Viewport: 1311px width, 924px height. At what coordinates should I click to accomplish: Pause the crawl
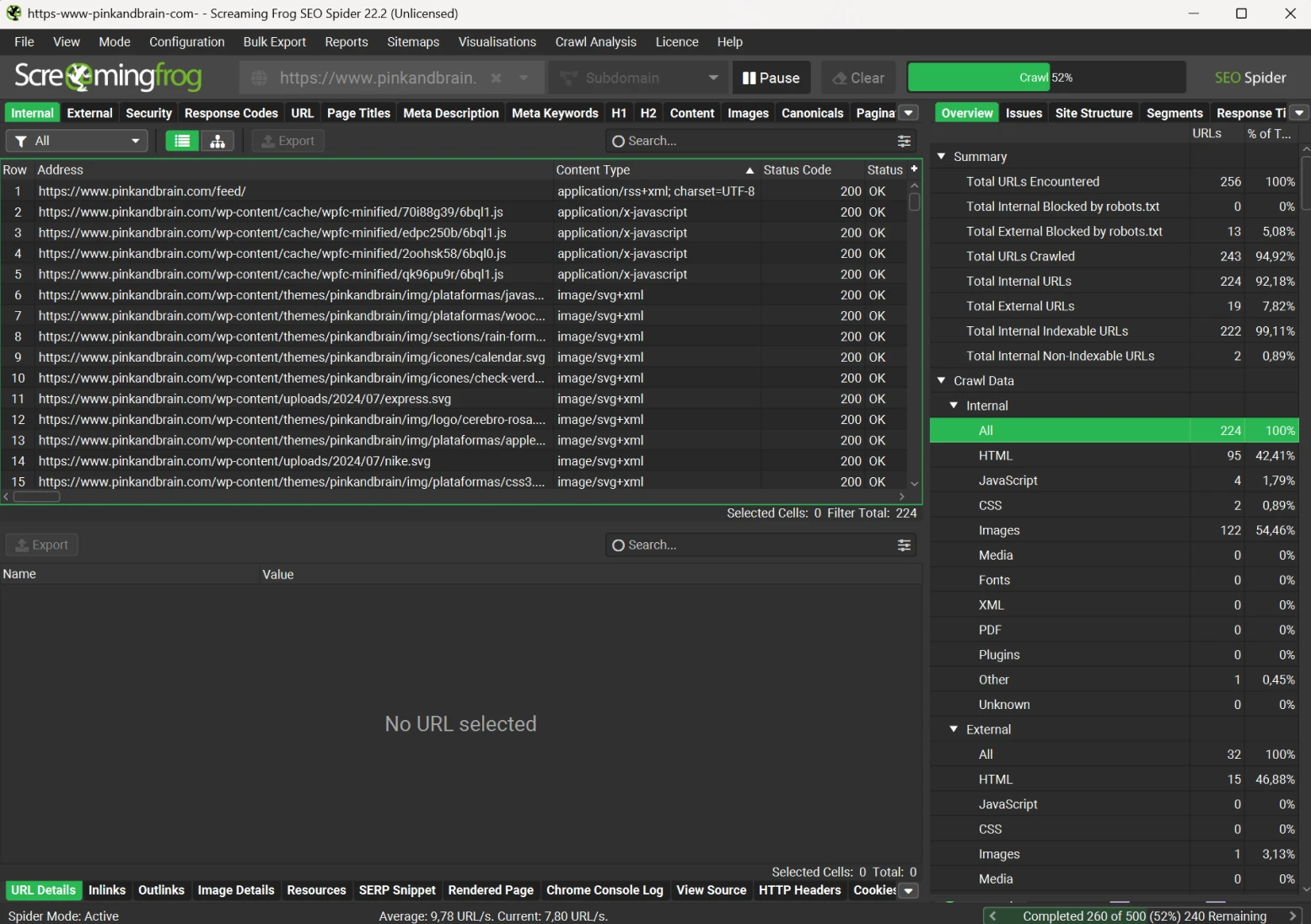(x=771, y=78)
